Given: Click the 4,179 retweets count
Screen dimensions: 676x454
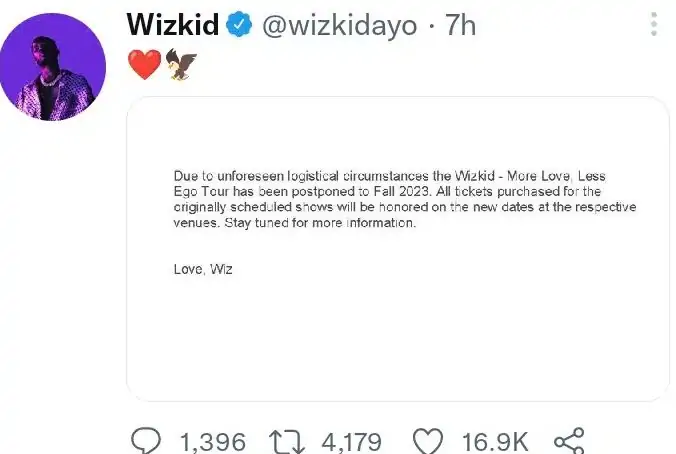Looking at the screenshot, I should point(353,439).
